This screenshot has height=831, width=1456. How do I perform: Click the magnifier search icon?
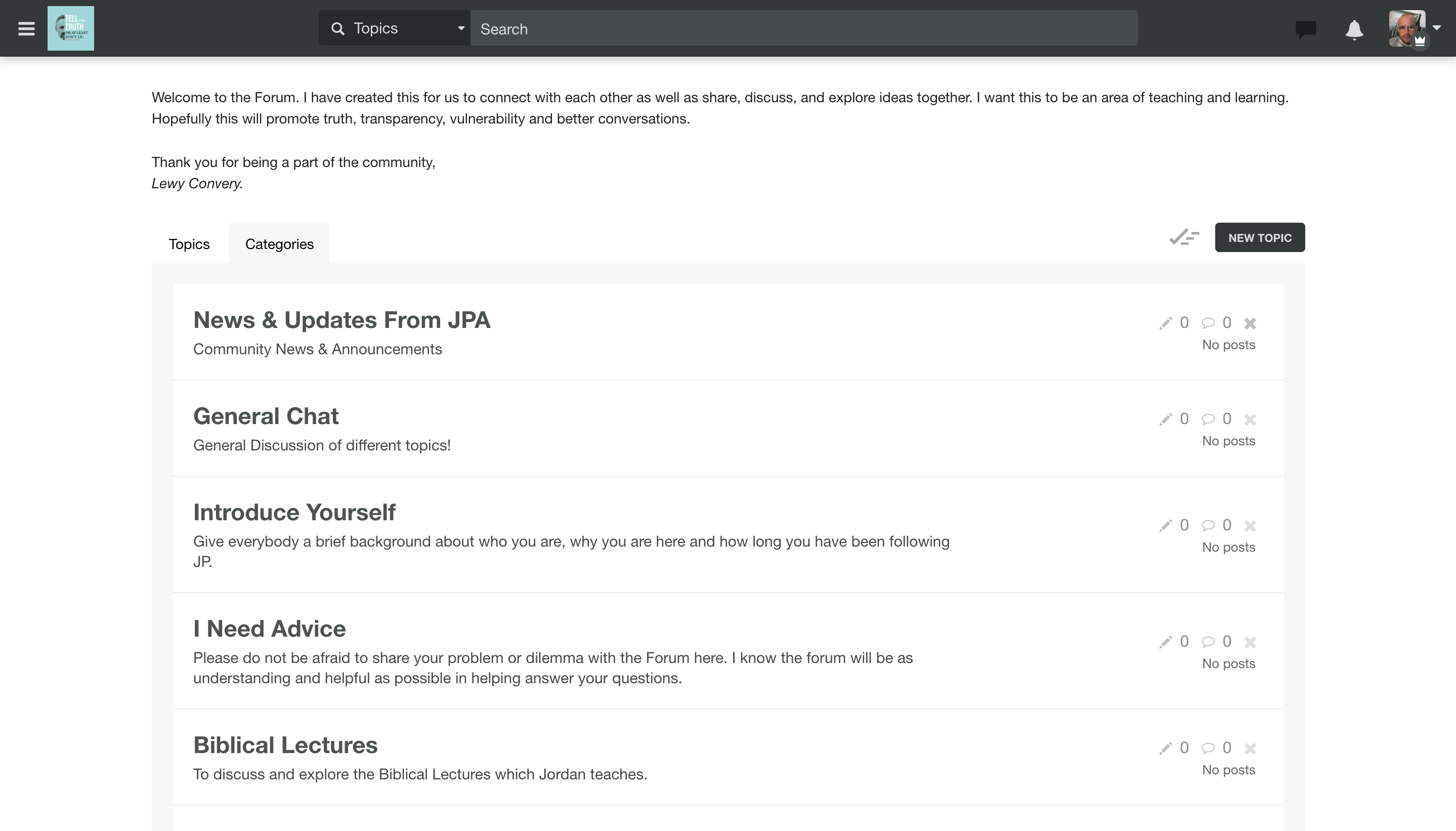[338, 28]
